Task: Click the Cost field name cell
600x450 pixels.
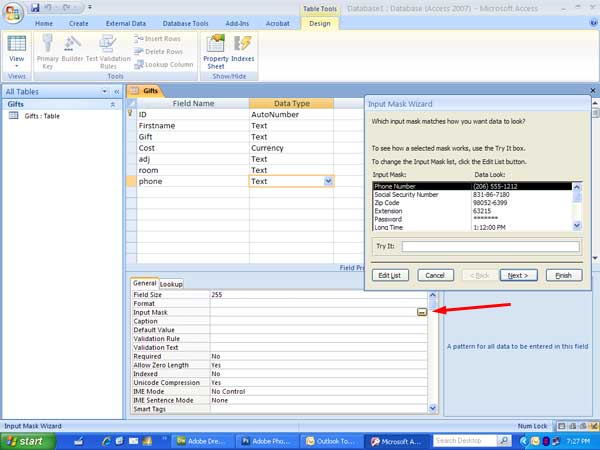Action: point(193,148)
